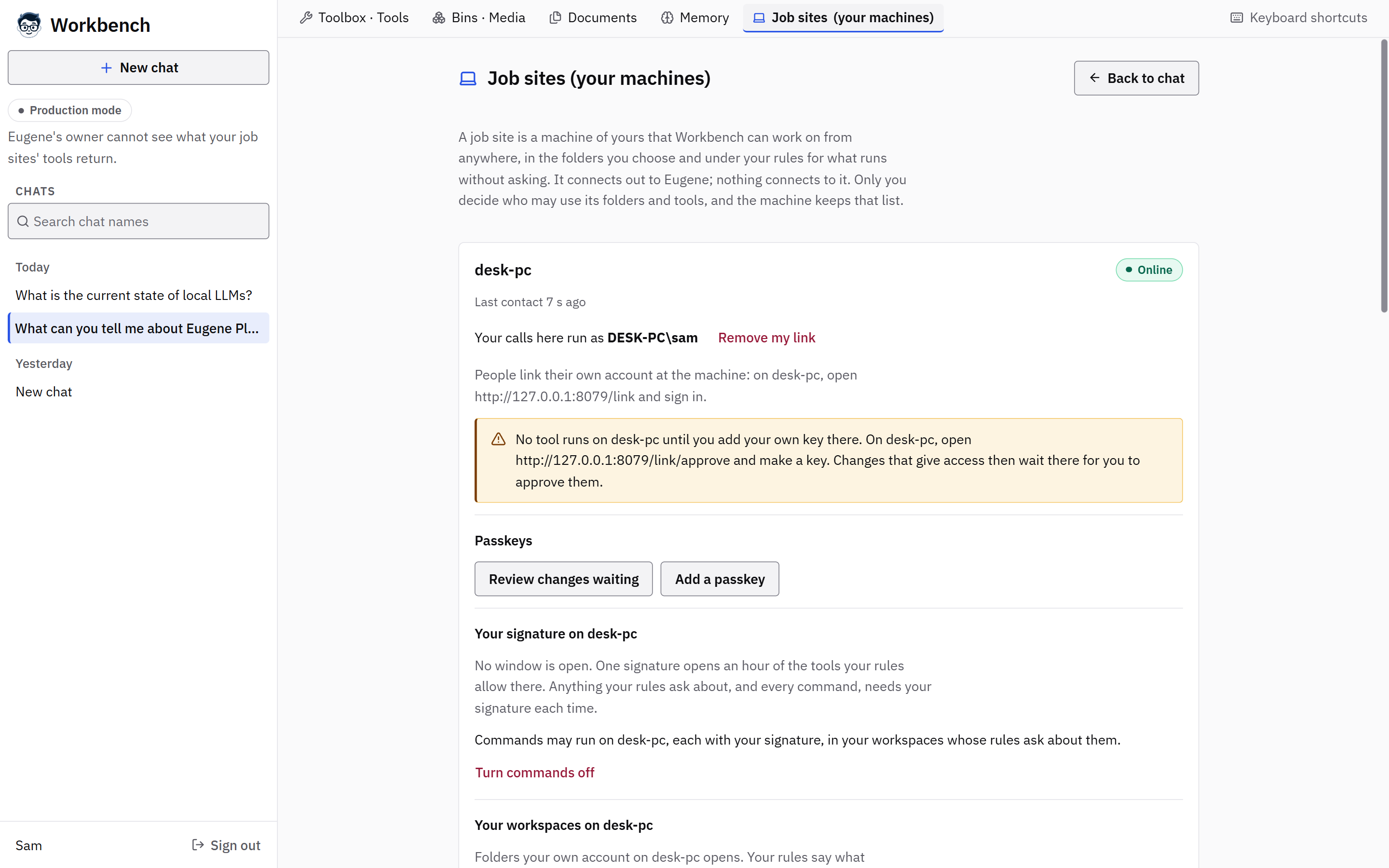Switch to the Memory tab
Screen dimensions: 1389x868
pos(694,18)
